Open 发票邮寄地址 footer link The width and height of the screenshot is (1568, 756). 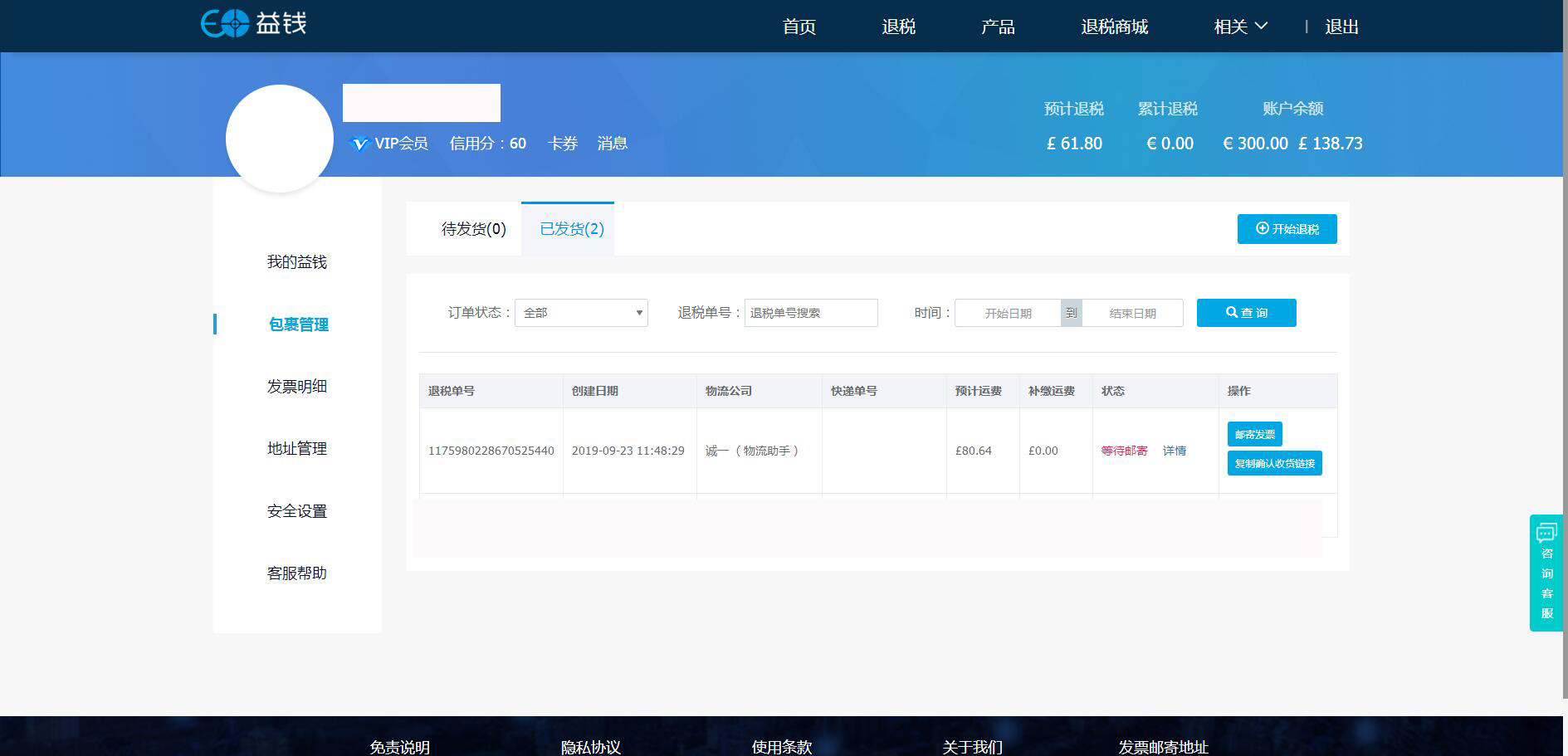pos(1163,747)
